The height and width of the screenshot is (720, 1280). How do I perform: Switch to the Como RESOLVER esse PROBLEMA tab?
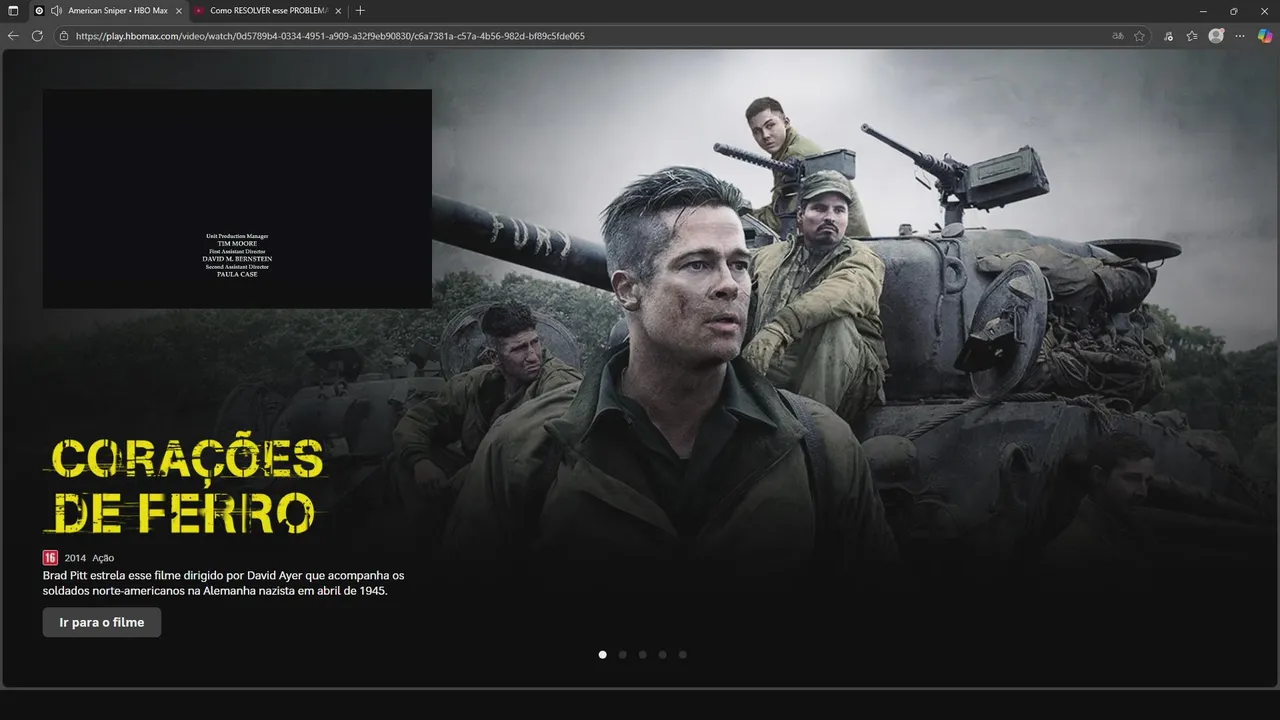coord(268,11)
